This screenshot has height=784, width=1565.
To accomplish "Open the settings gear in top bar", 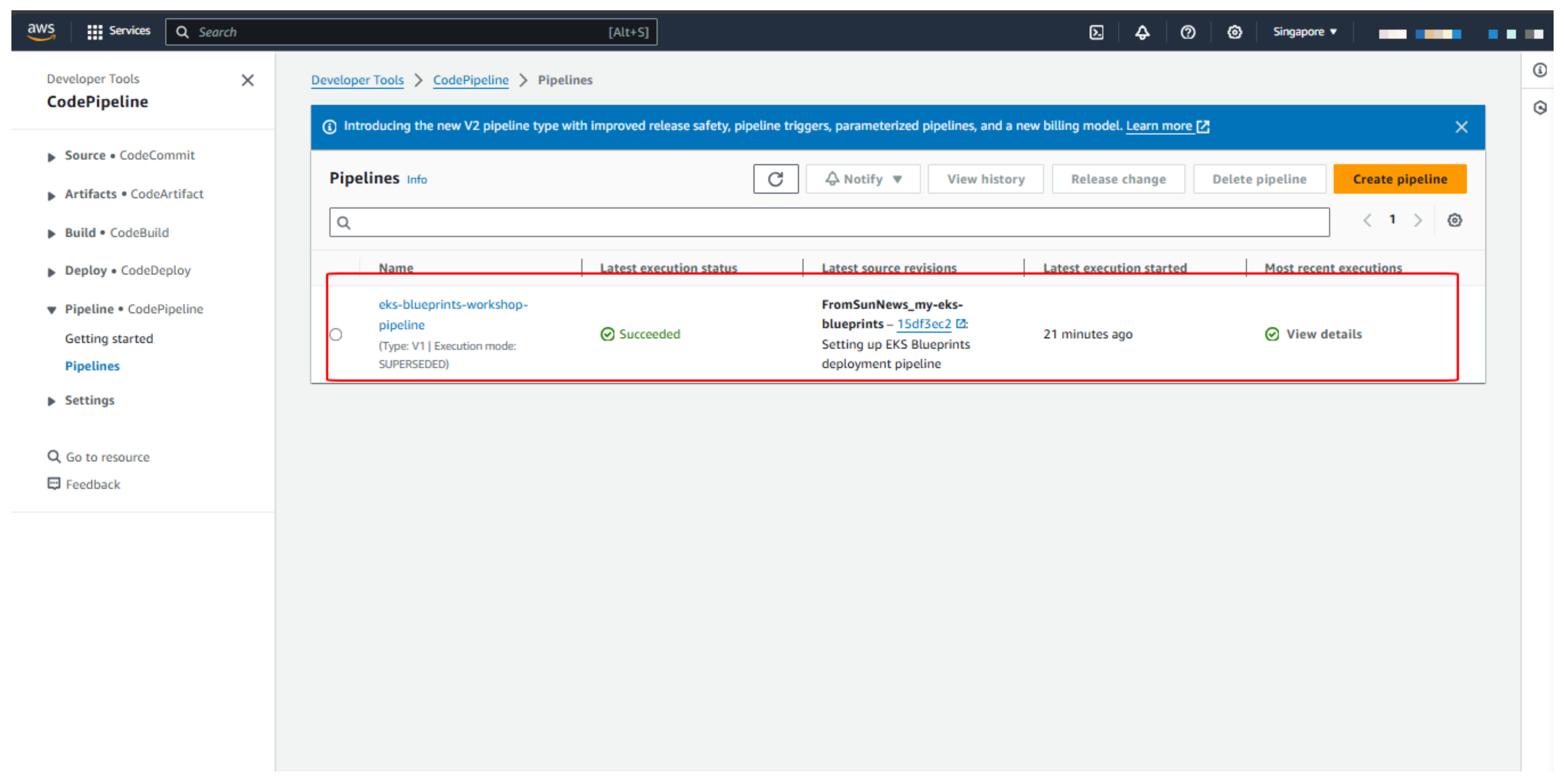I will (x=1234, y=32).
